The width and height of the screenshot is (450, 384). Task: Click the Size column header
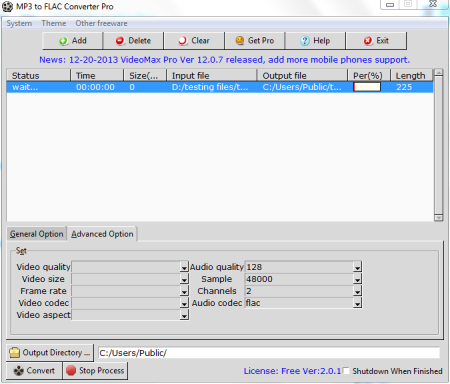pyautogui.click(x=145, y=76)
